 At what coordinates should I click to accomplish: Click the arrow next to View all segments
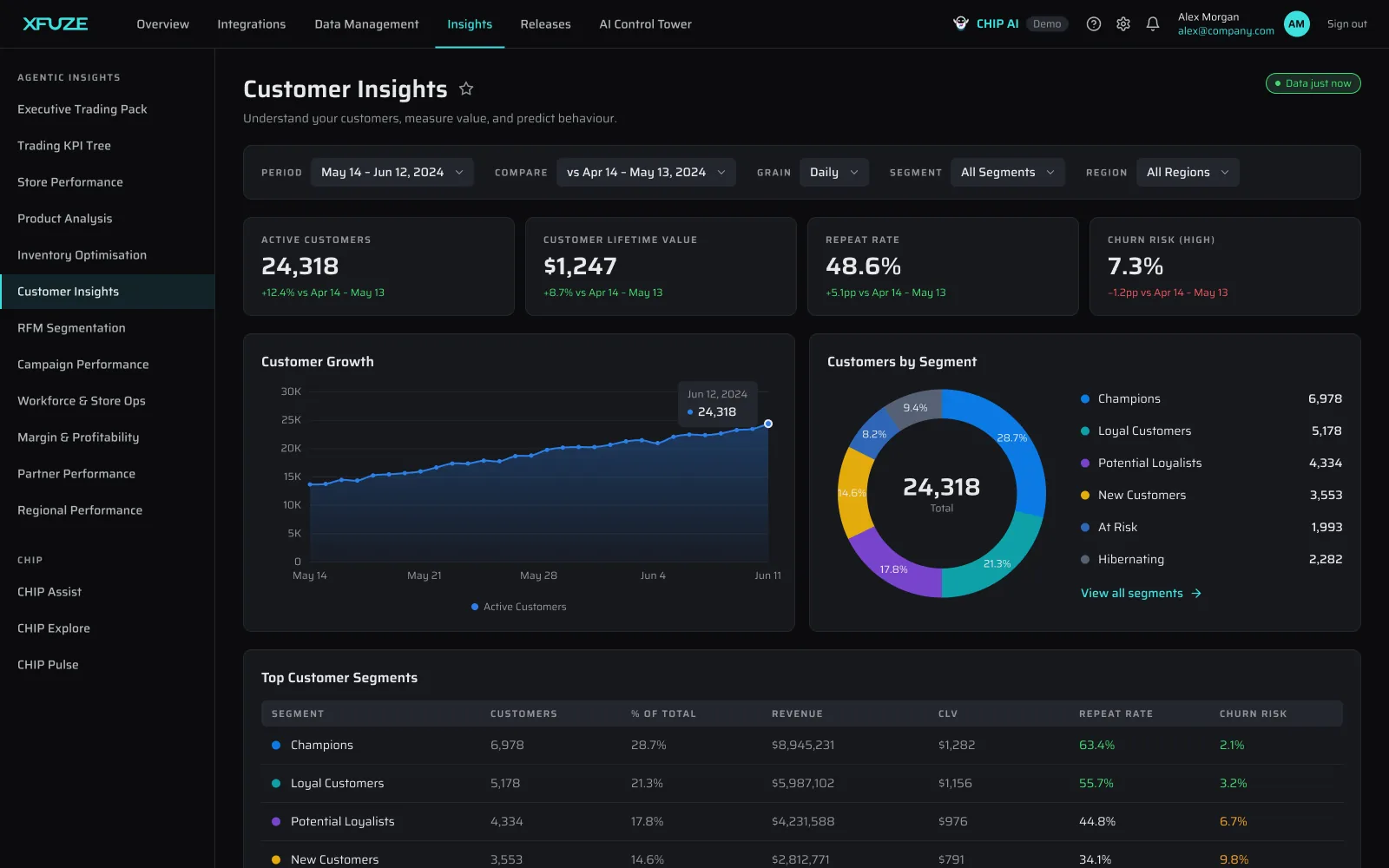pos(1196,593)
